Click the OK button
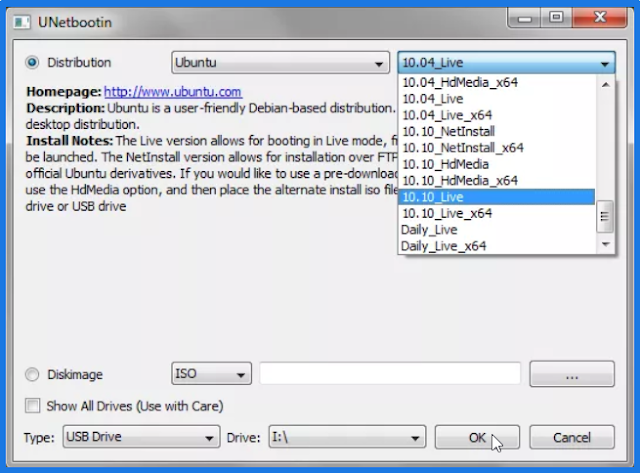 [477, 437]
